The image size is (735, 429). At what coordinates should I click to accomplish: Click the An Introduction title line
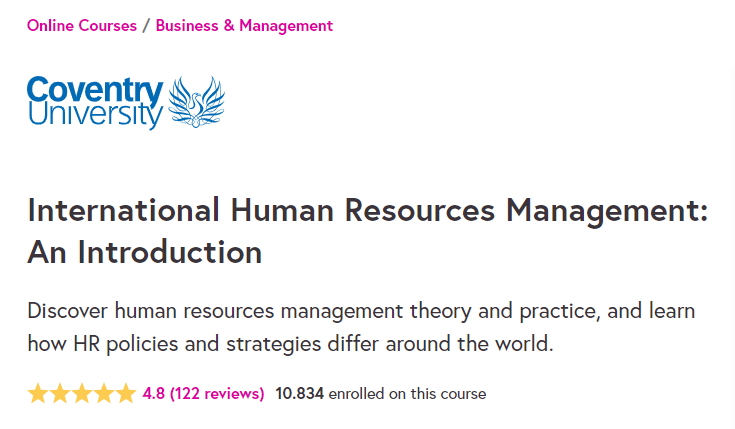[144, 253]
